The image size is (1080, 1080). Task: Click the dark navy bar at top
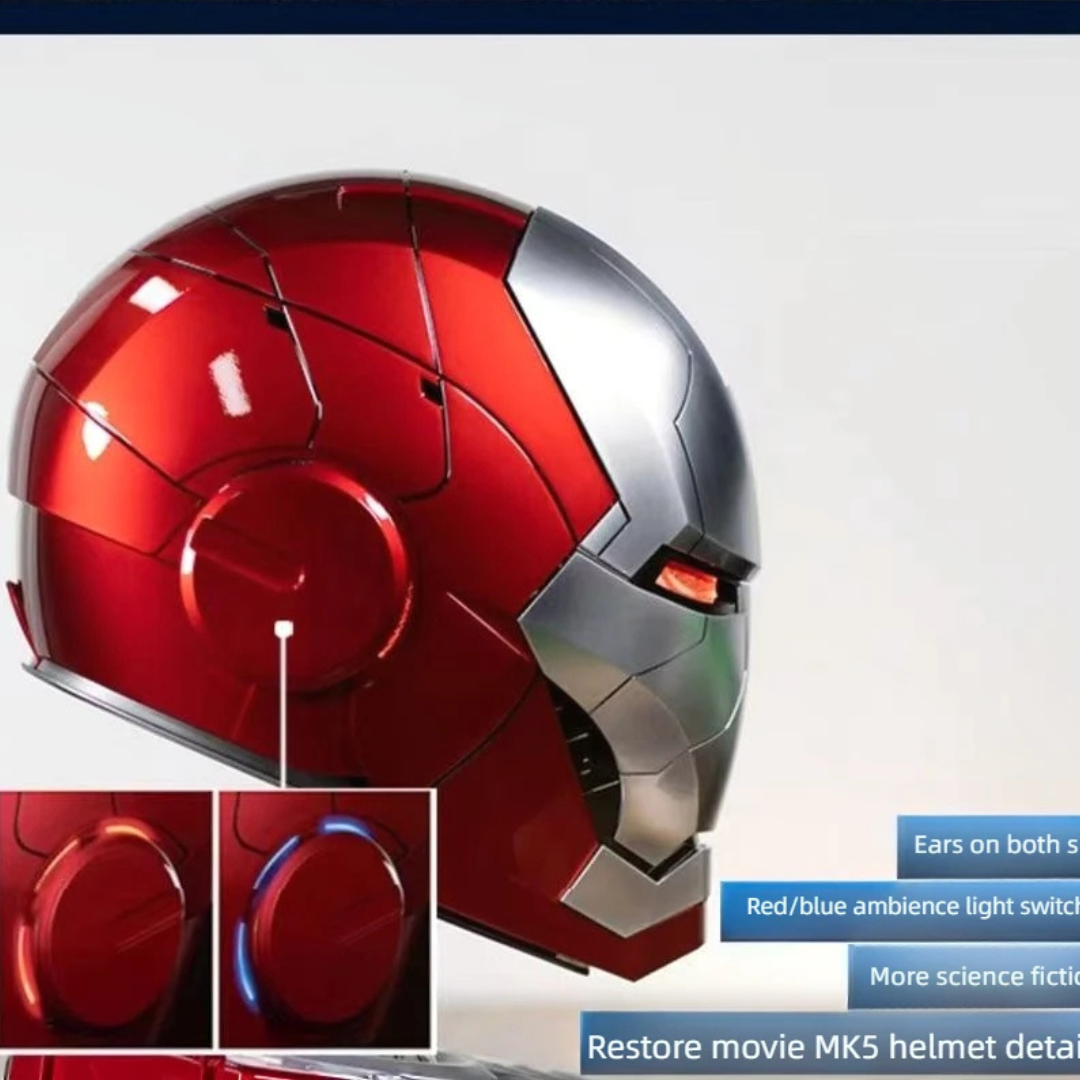coord(540,15)
